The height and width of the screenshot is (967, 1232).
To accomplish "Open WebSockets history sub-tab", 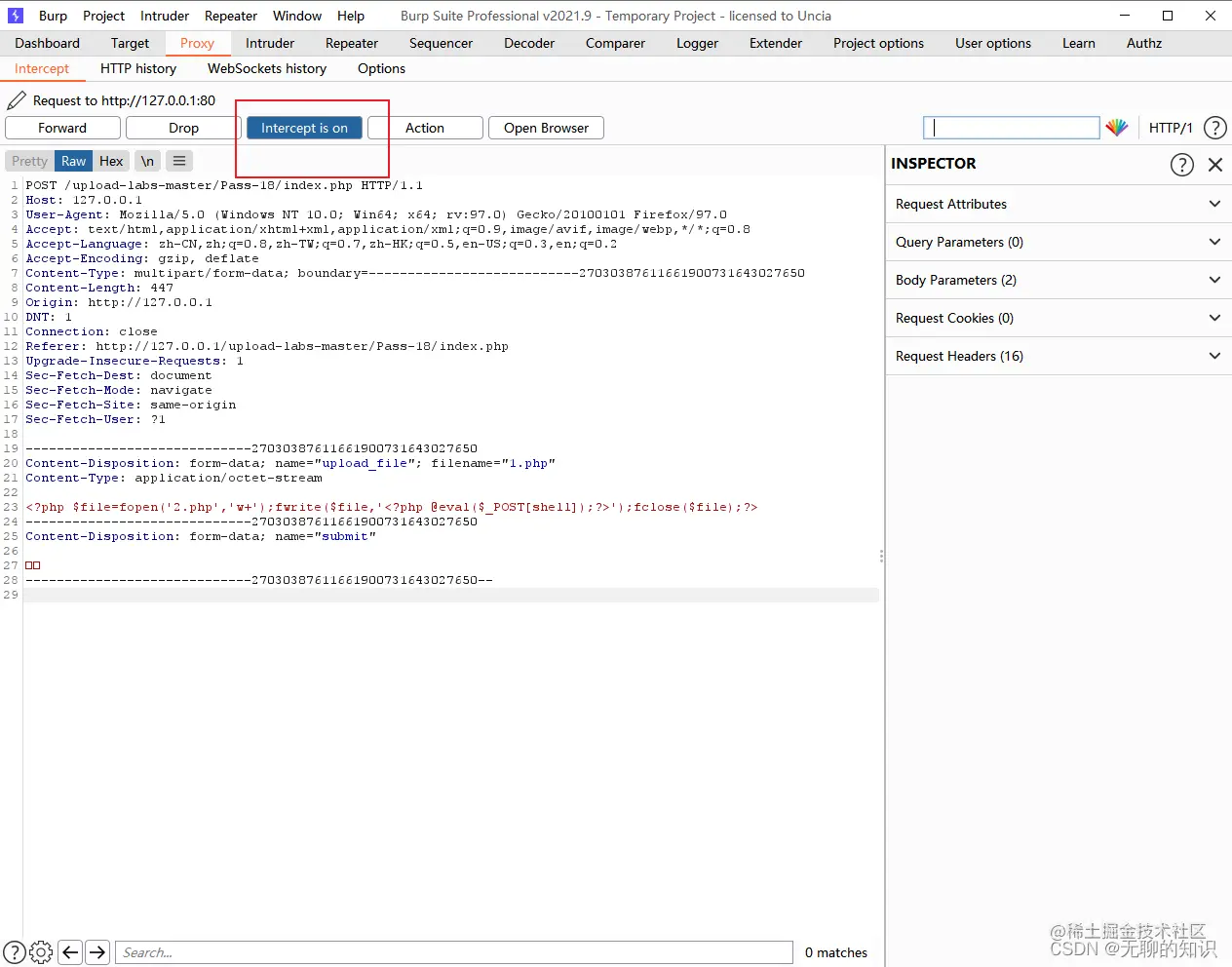I will pos(267,68).
